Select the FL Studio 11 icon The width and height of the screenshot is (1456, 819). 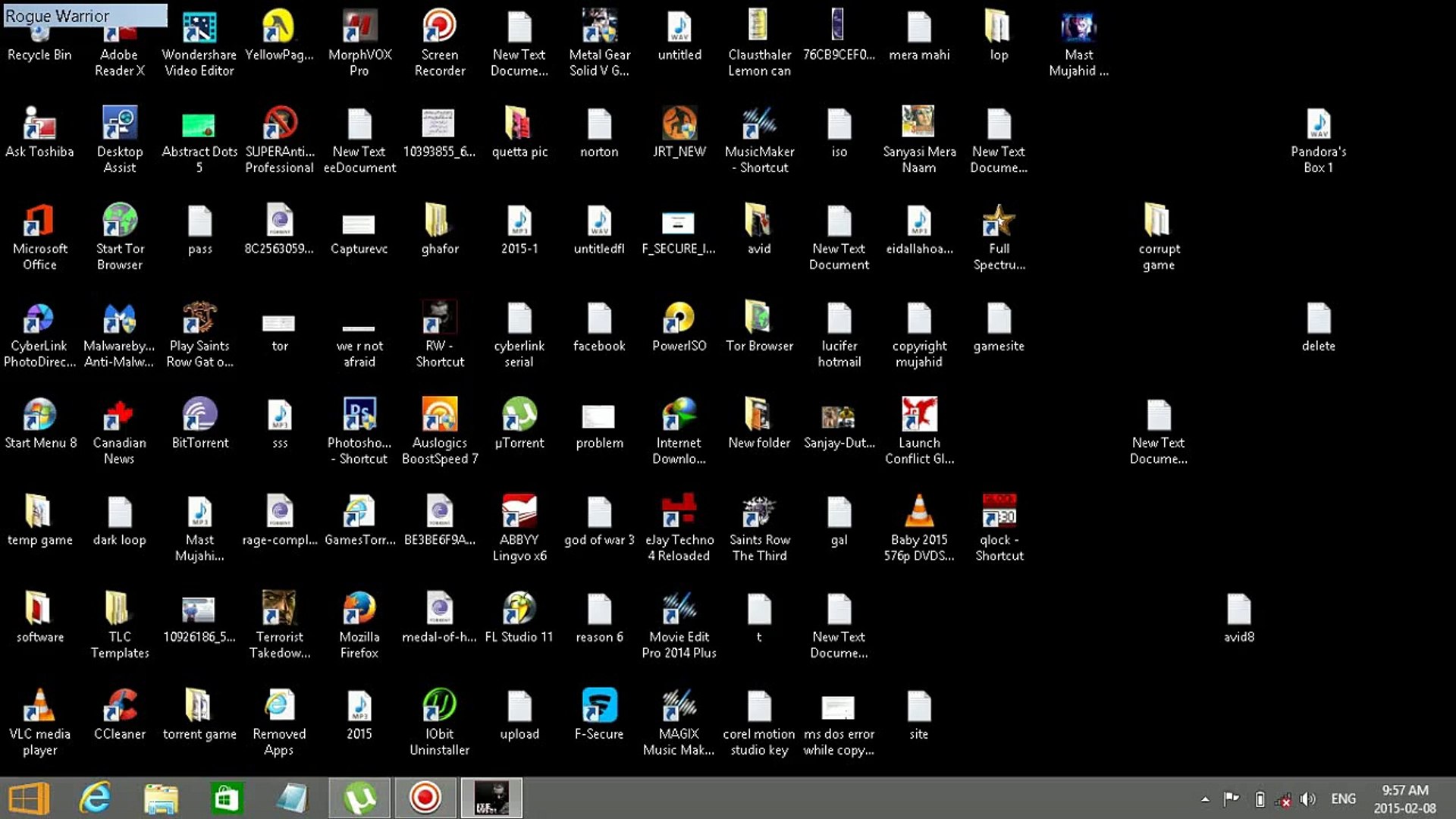tap(519, 619)
